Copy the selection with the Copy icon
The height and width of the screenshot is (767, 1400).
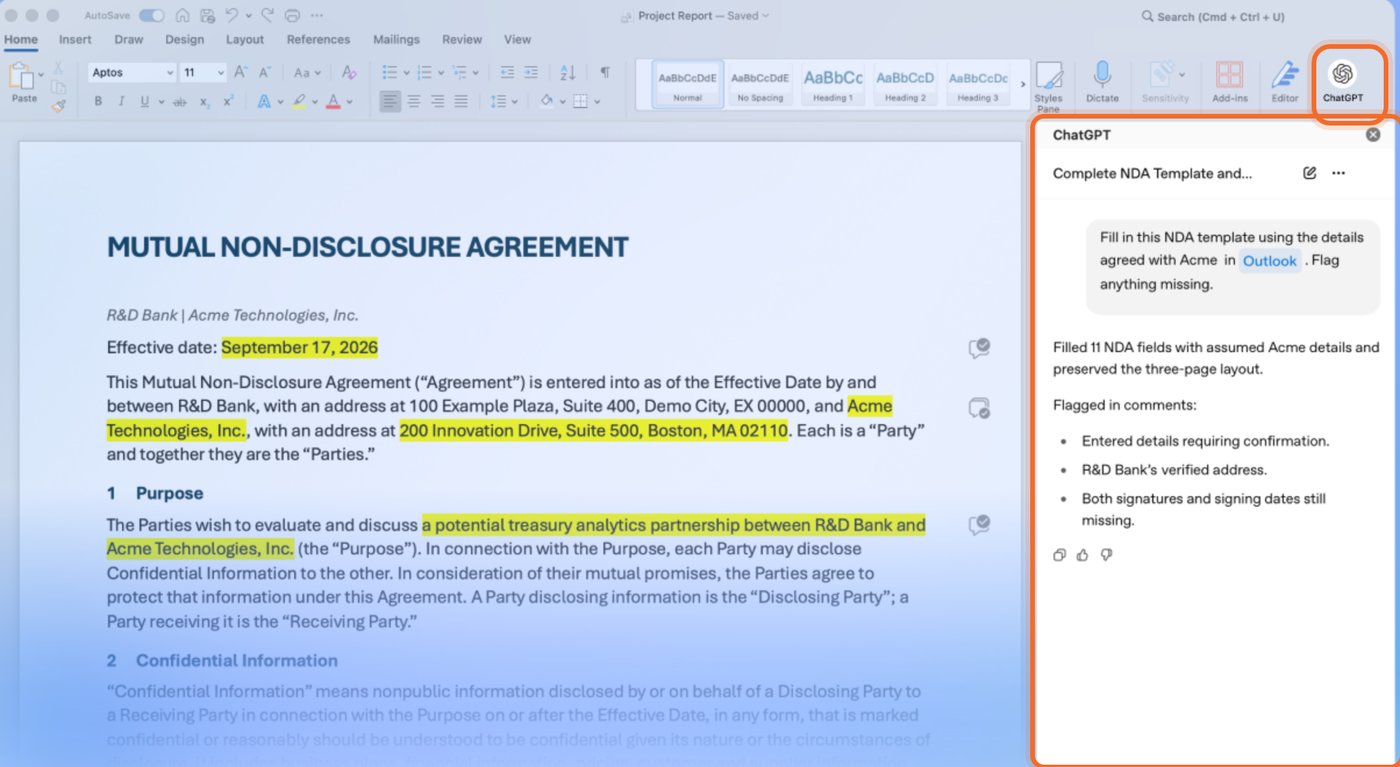[x=58, y=86]
